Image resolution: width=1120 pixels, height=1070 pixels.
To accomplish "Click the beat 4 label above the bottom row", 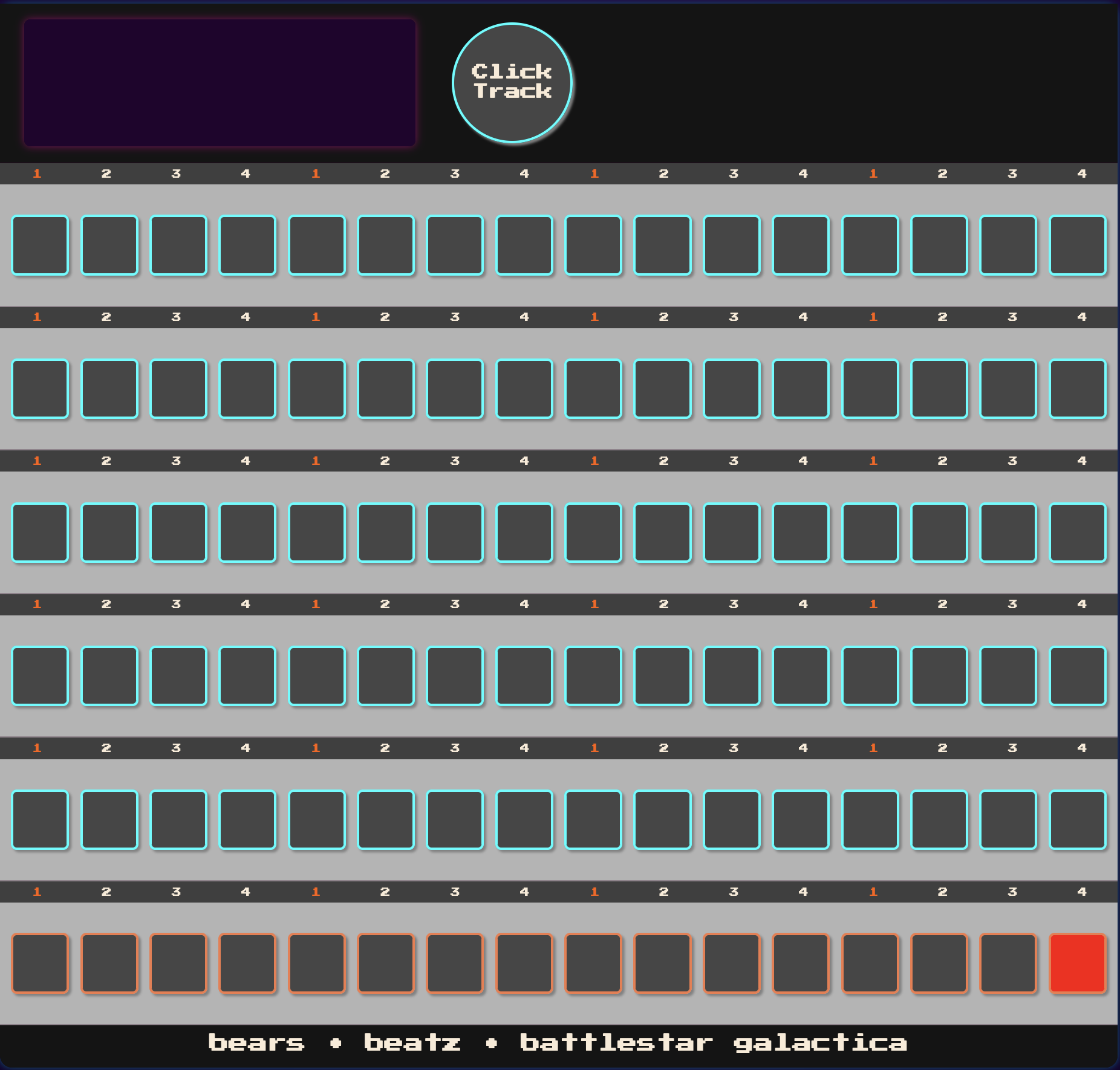I will tap(1081, 891).
